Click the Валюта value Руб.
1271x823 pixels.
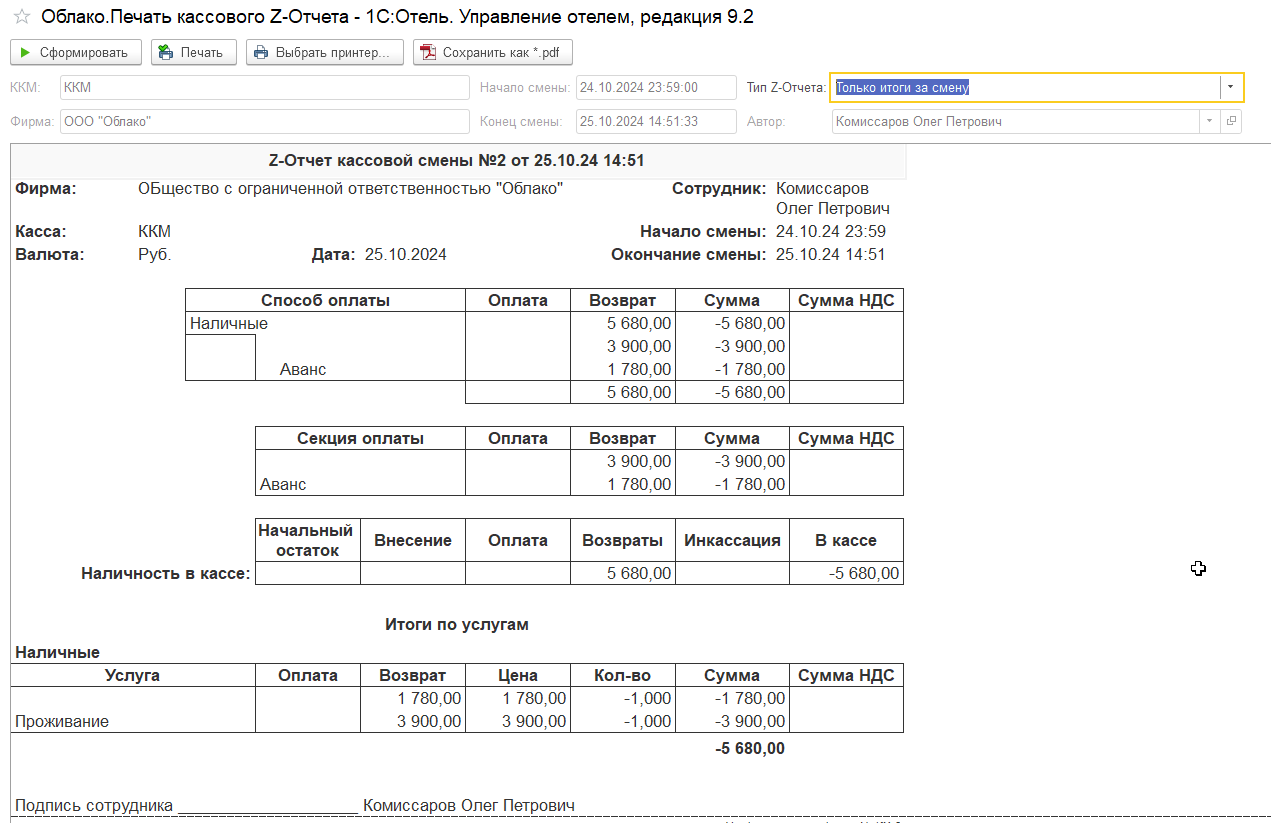coord(155,254)
